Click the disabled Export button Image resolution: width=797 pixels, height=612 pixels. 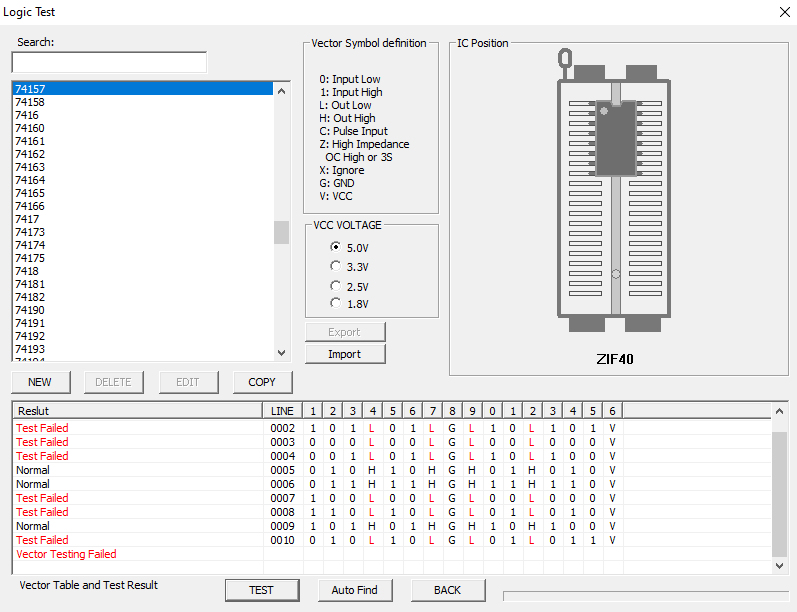[345, 332]
